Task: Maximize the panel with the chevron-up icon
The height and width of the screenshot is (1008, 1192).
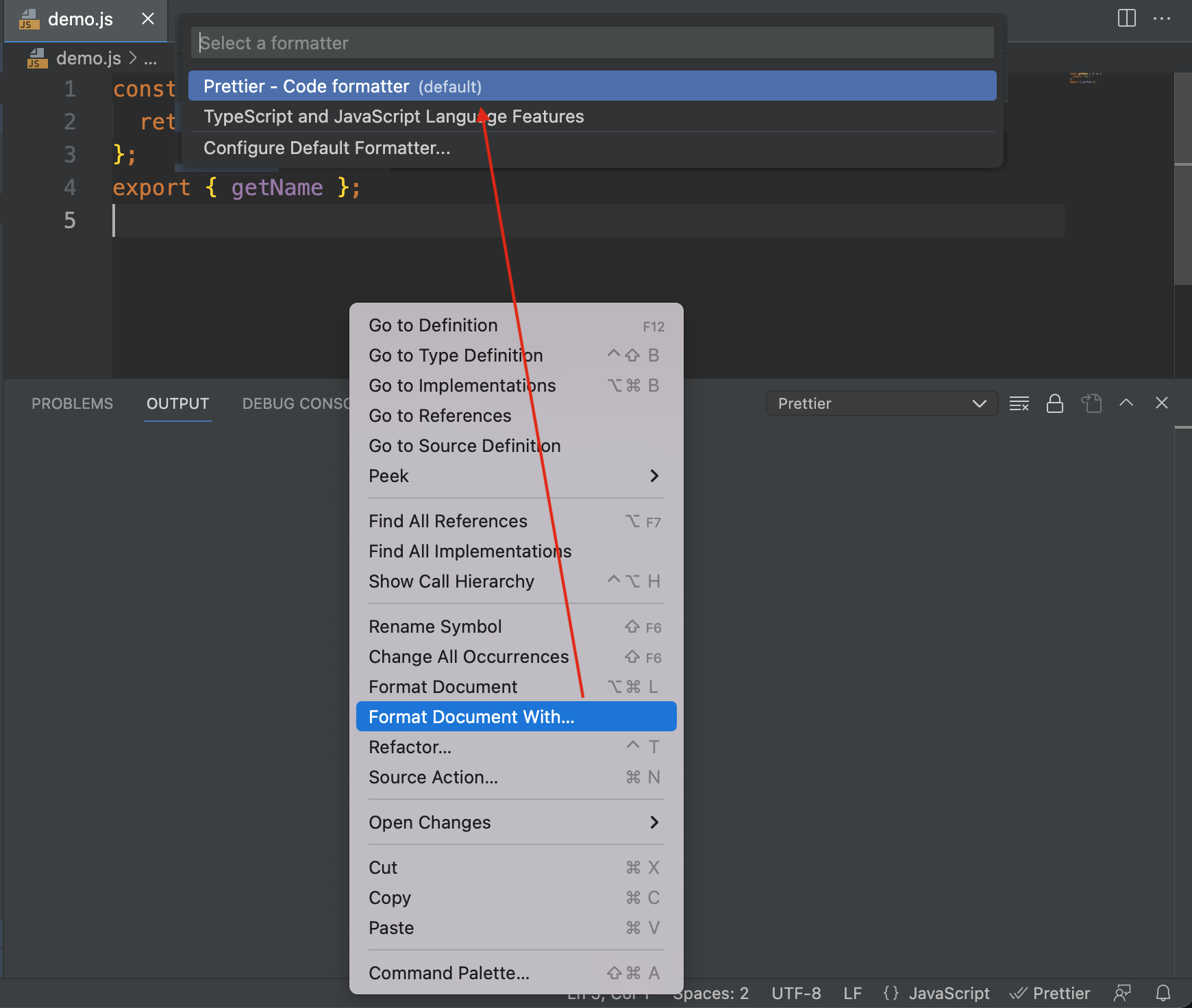Action: [x=1126, y=403]
